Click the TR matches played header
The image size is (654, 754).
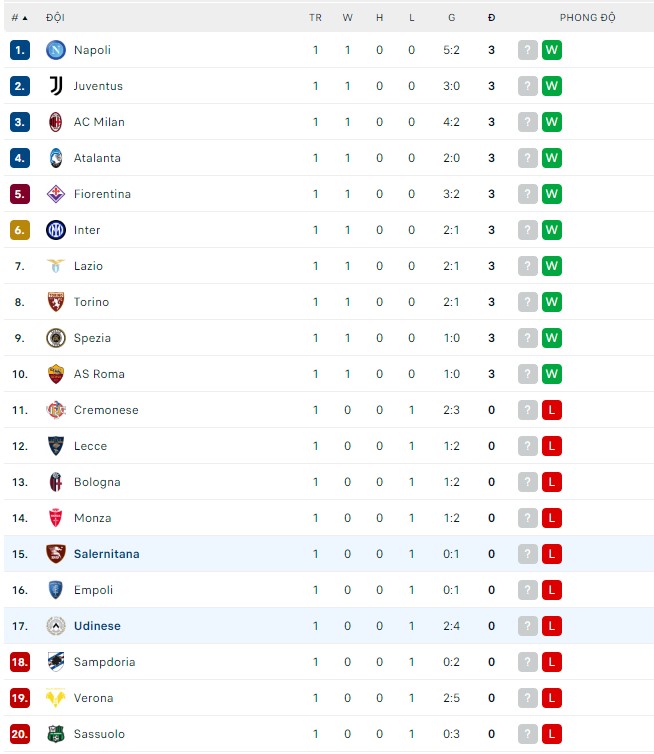(x=315, y=18)
